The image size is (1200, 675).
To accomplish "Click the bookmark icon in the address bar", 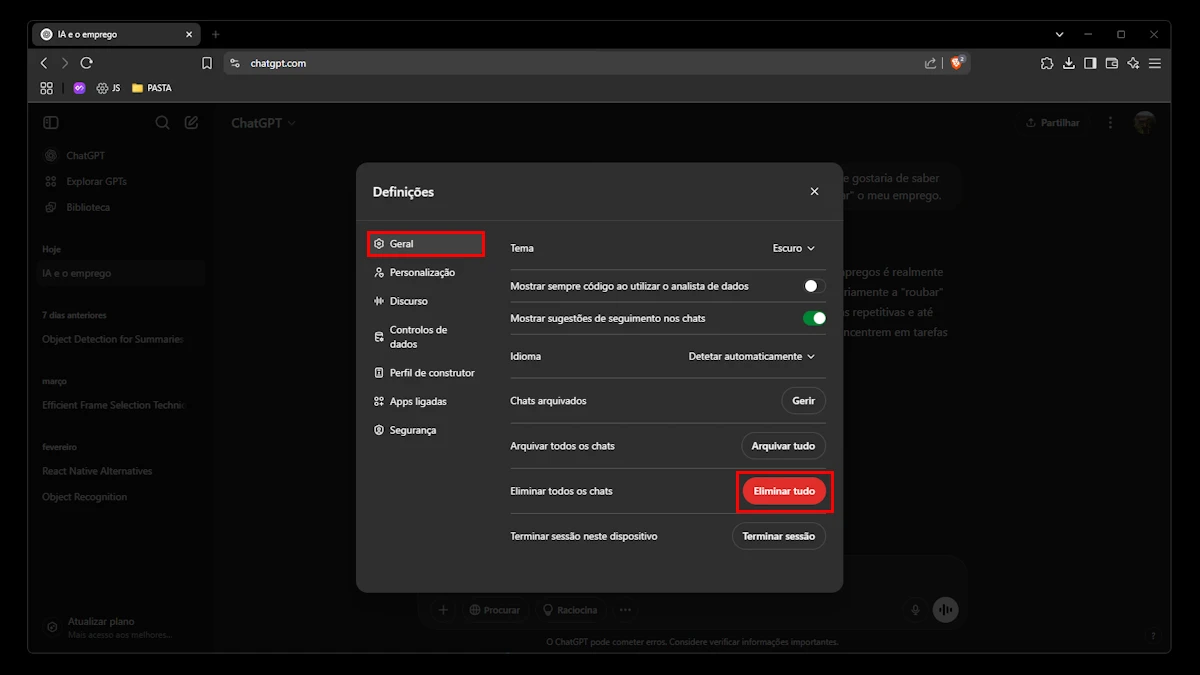I will tap(207, 63).
